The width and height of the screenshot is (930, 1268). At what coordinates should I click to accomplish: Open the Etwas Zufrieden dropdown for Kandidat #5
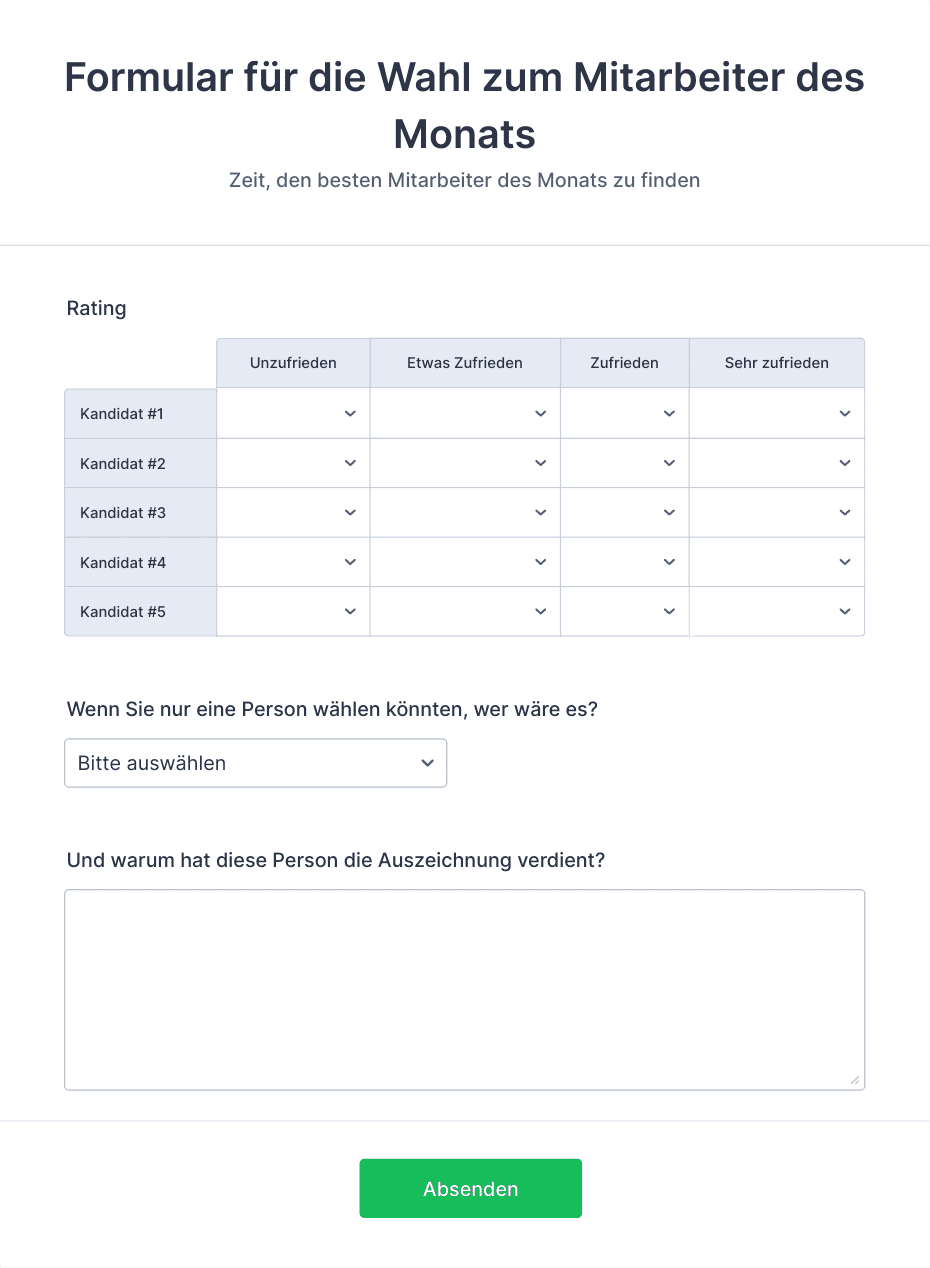[464, 611]
